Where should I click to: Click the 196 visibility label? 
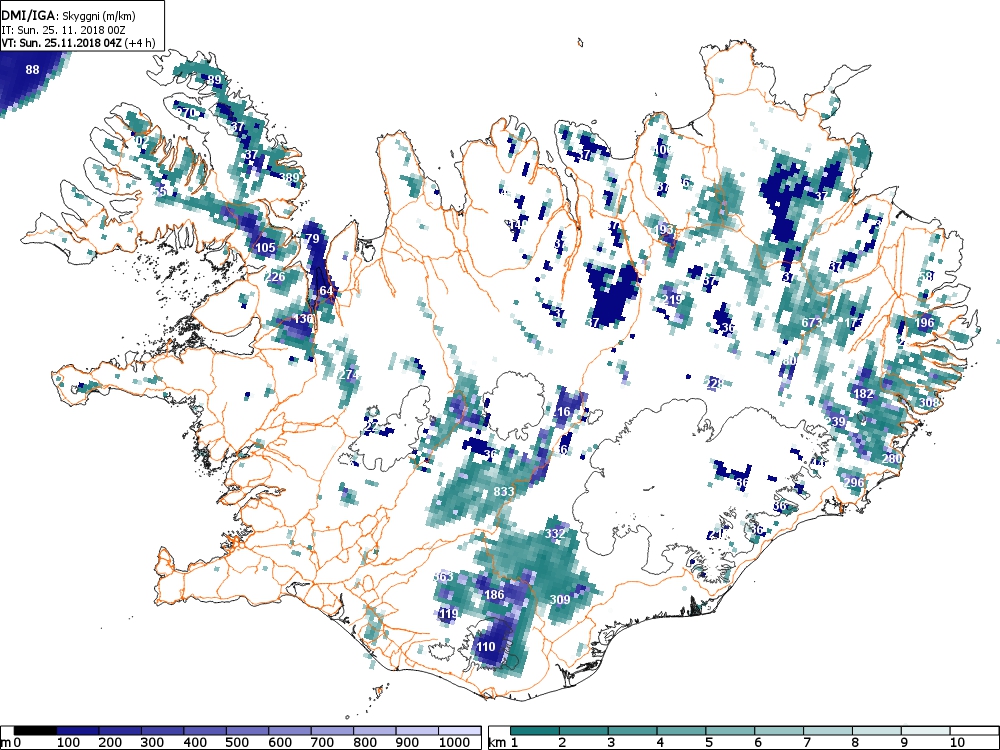click(x=924, y=323)
